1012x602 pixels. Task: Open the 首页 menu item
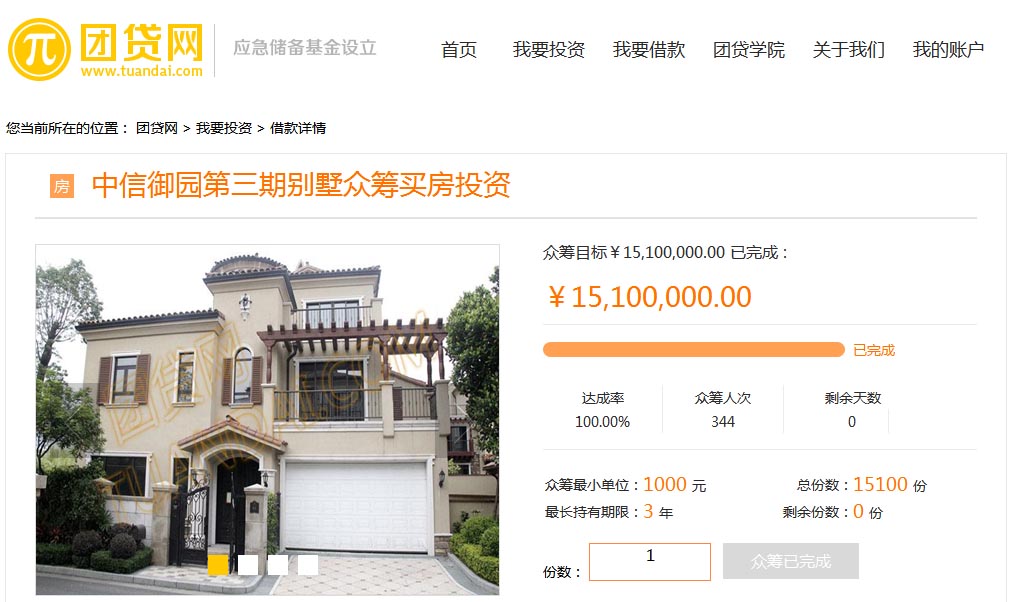point(459,50)
